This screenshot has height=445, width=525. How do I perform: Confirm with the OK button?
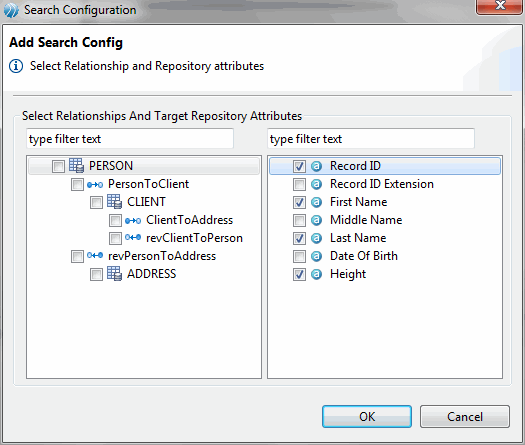367,417
